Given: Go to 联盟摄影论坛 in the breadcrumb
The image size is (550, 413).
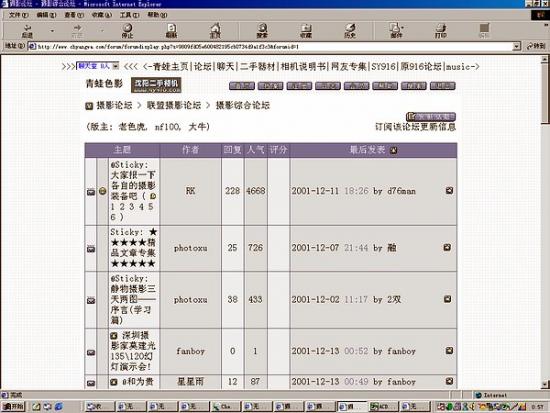Looking at the screenshot, I should (x=174, y=105).
